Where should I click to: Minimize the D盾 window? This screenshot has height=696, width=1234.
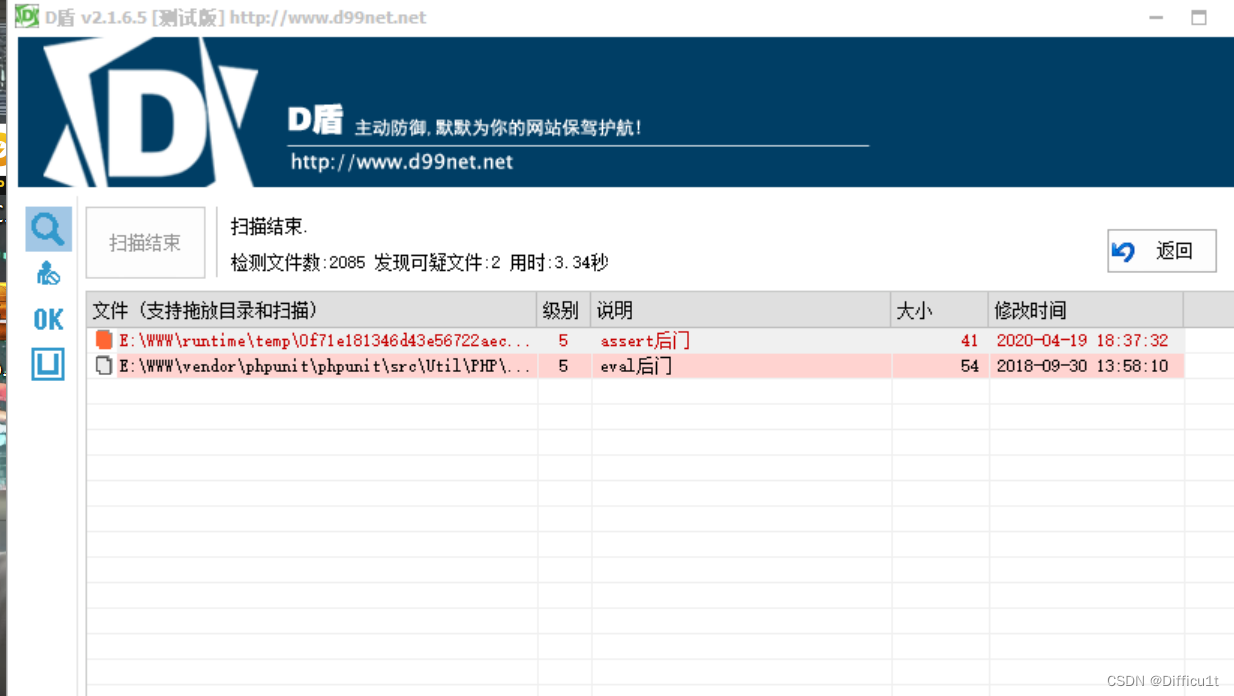pos(1155,17)
